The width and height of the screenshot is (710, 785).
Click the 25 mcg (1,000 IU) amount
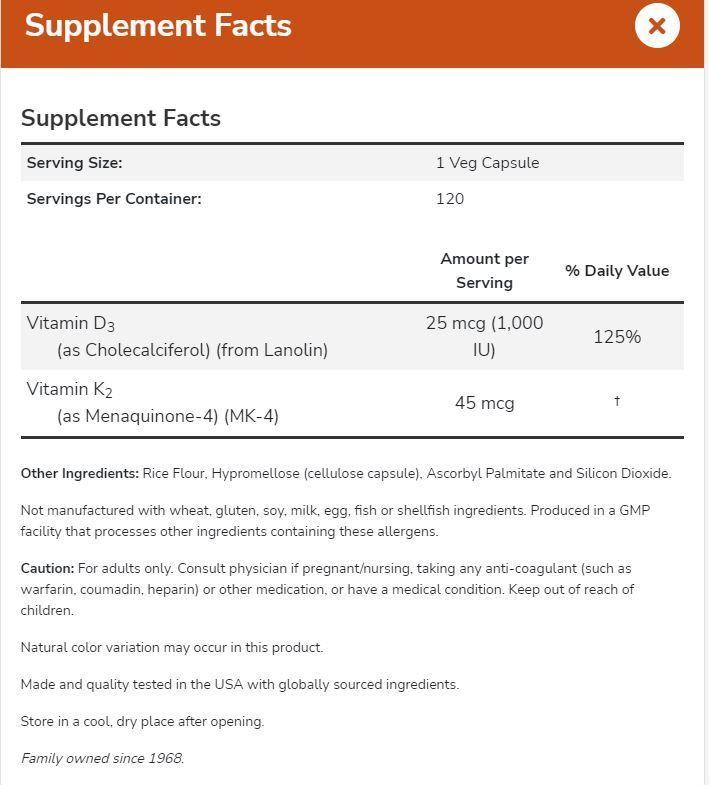click(484, 336)
